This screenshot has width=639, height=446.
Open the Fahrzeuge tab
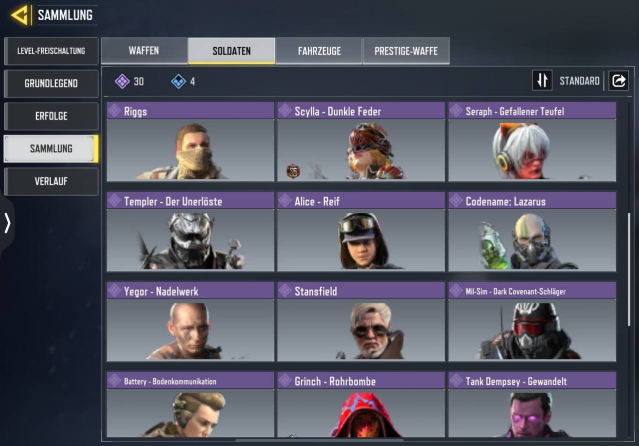pos(319,51)
